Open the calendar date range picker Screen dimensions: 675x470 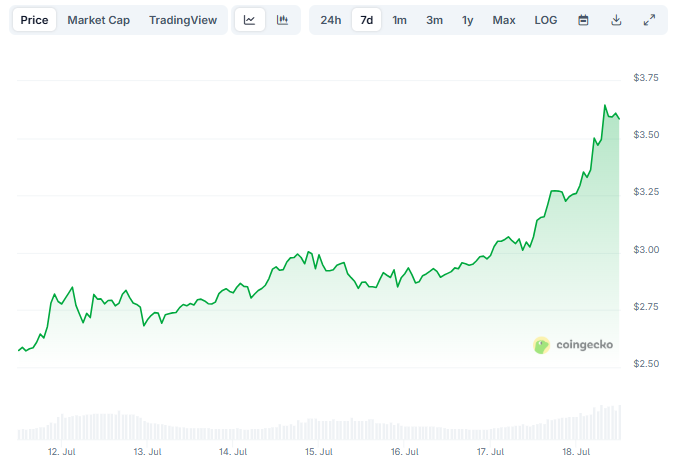(583, 20)
